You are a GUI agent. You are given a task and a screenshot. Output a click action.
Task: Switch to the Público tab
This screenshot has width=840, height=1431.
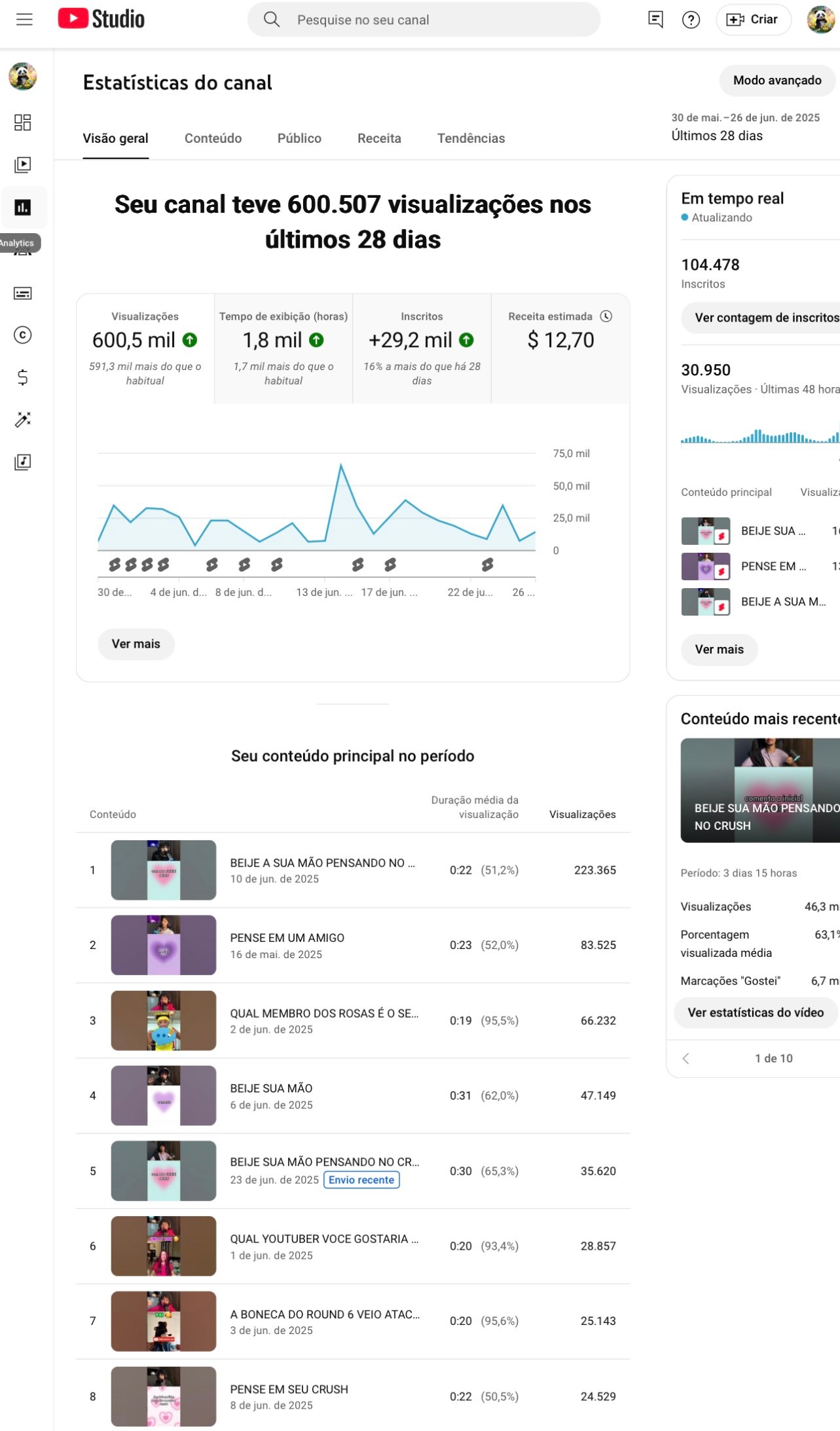tap(299, 138)
